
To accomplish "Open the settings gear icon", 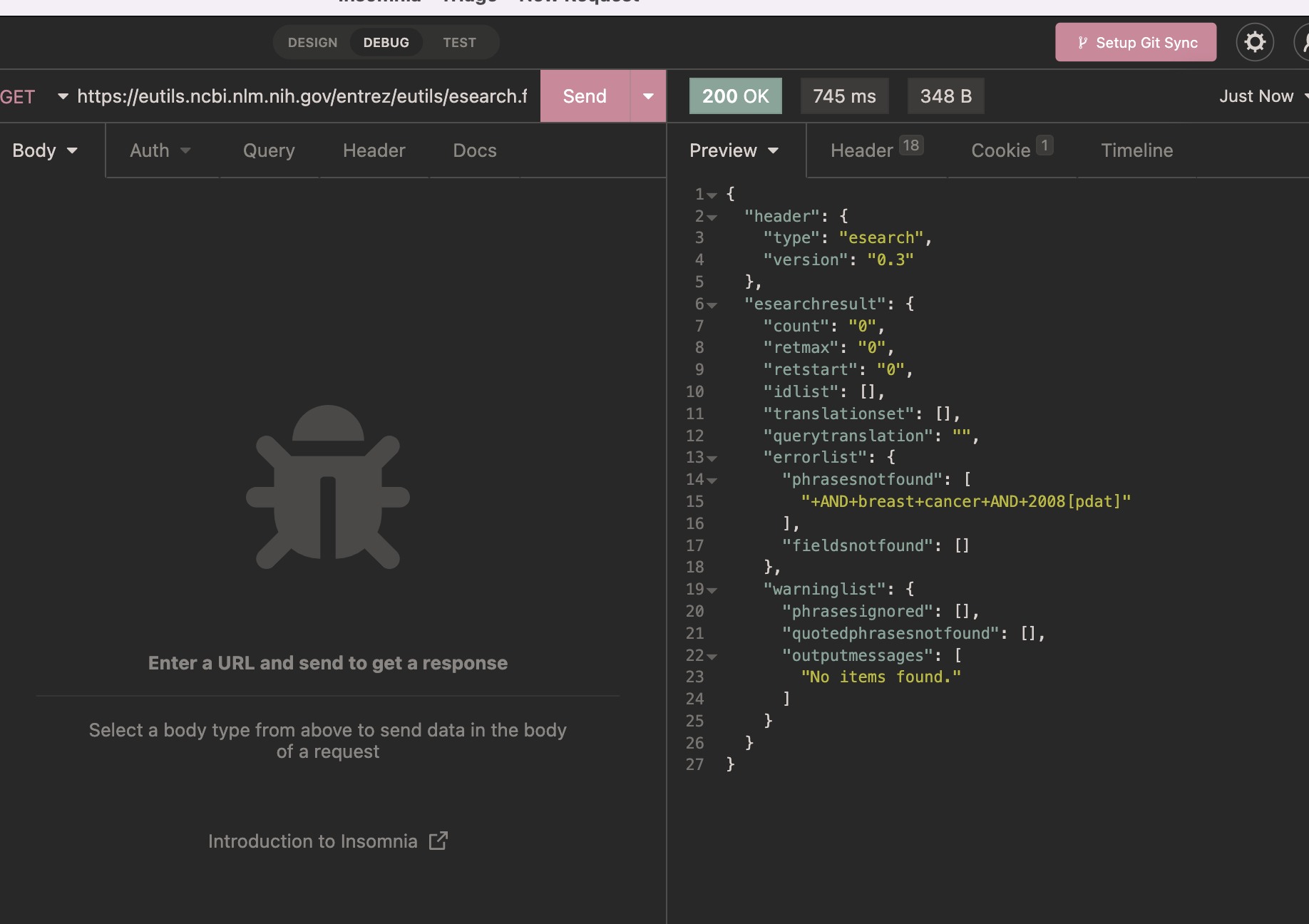I will click(x=1255, y=42).
